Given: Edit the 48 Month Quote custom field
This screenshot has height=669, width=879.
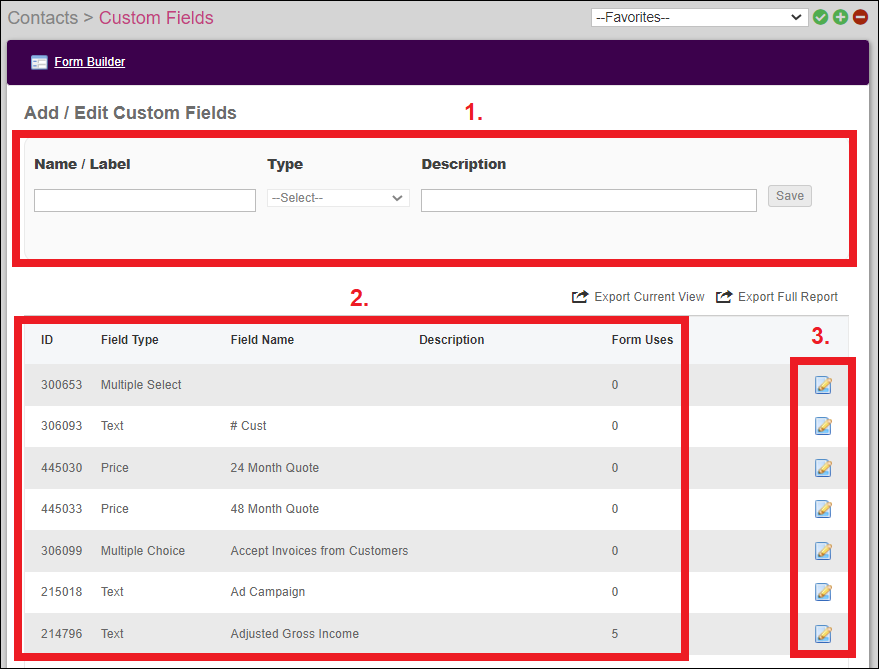Looking at the screenshot, I should 823,509.
